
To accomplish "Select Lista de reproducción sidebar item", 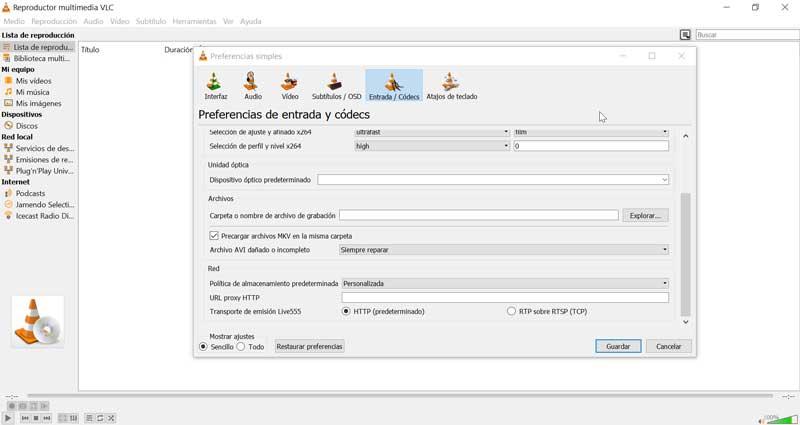I will [38, 47].
